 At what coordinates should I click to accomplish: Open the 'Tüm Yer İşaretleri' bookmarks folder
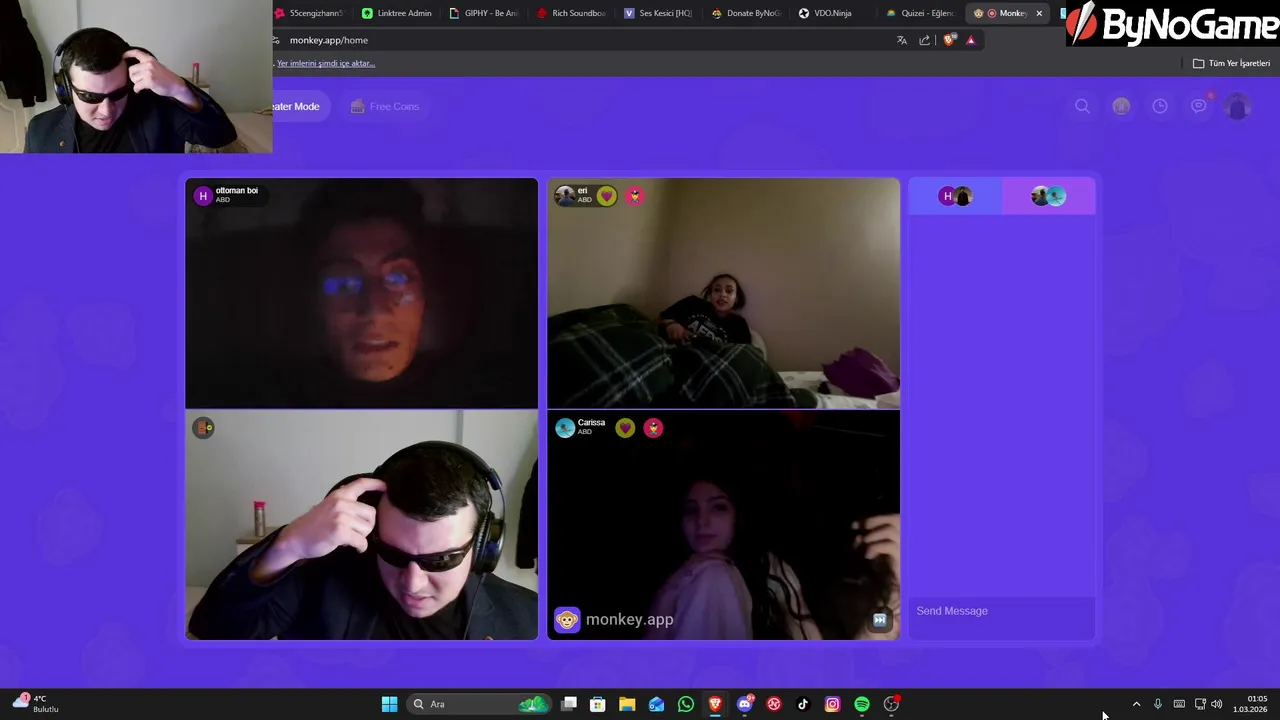[1232, 63]
